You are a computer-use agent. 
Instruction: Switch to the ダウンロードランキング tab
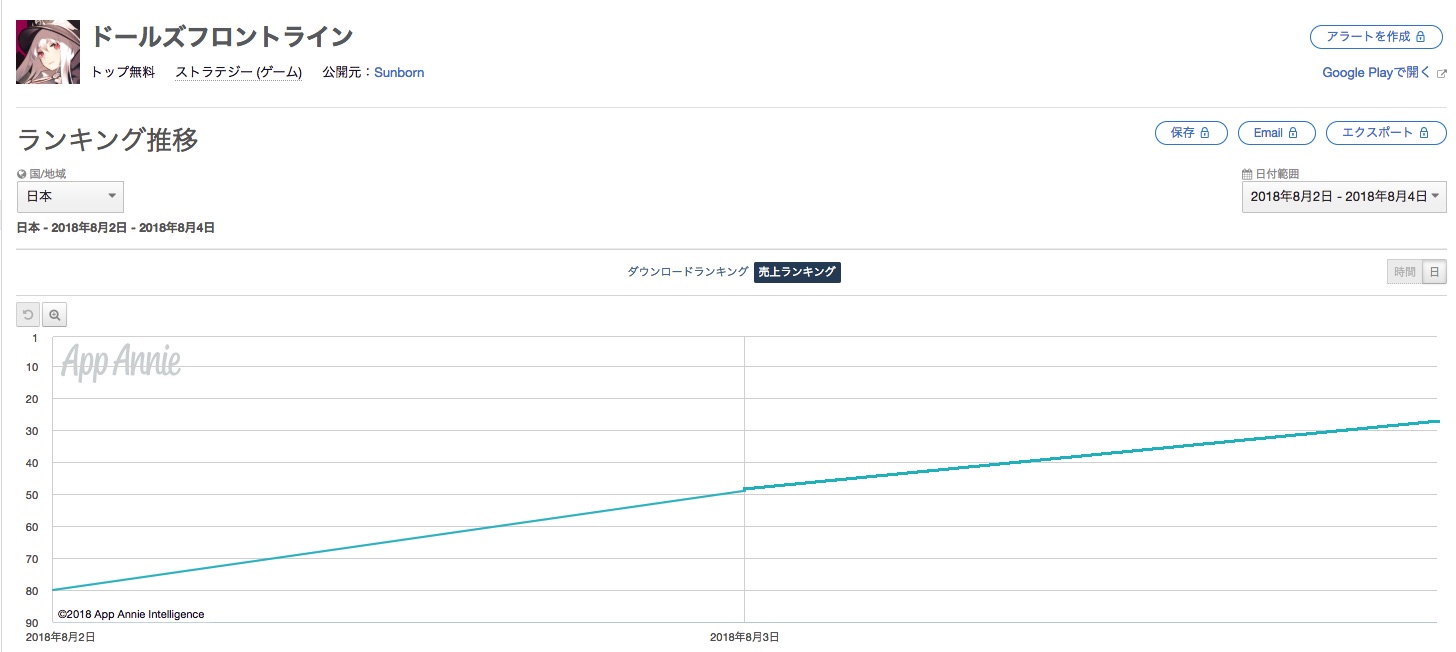click(x=687, y=272)
